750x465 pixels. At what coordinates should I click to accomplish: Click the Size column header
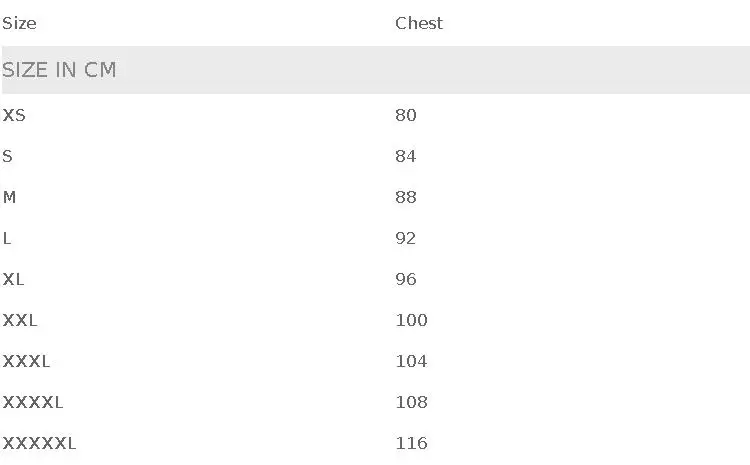19,23
